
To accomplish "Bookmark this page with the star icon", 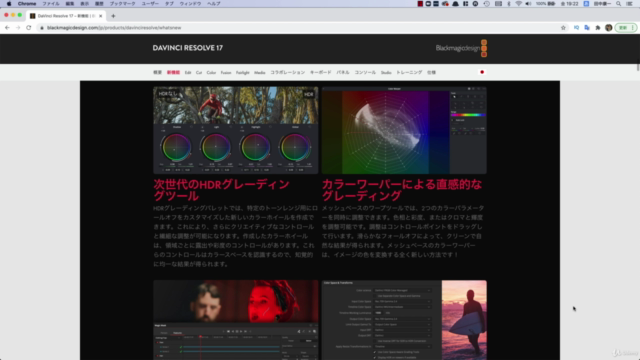I will 563,28.
